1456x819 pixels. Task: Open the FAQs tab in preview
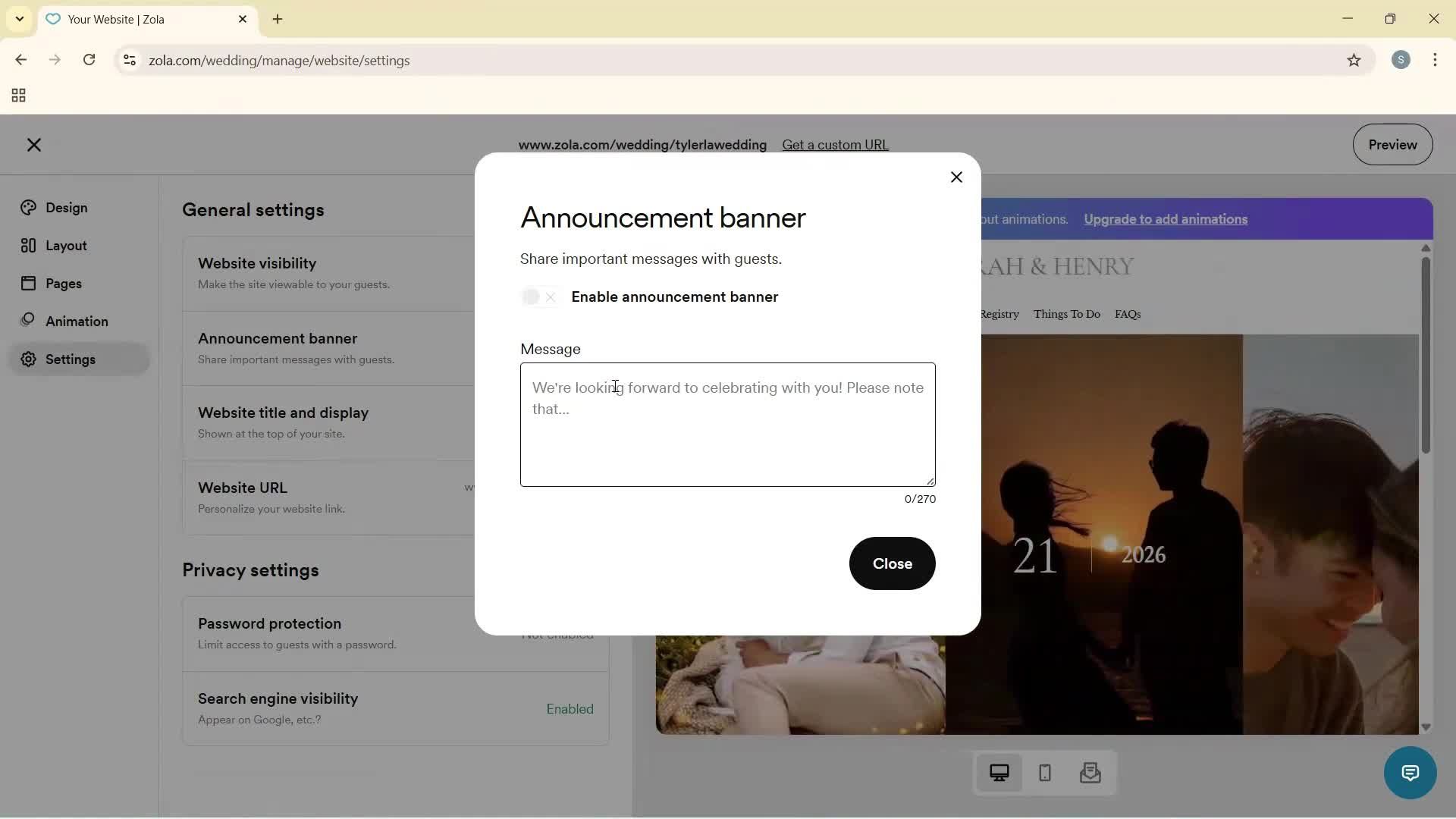1127,314
